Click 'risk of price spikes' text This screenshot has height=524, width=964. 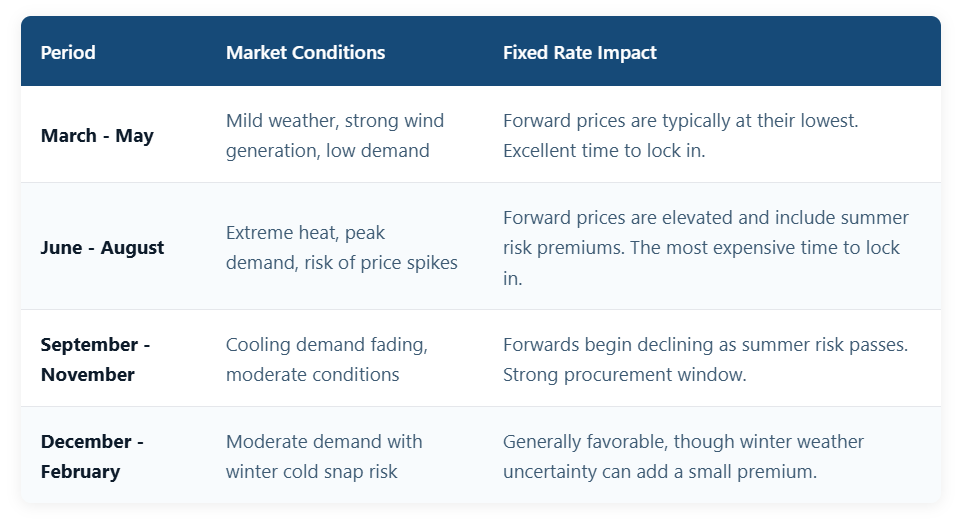pos(381,263)
